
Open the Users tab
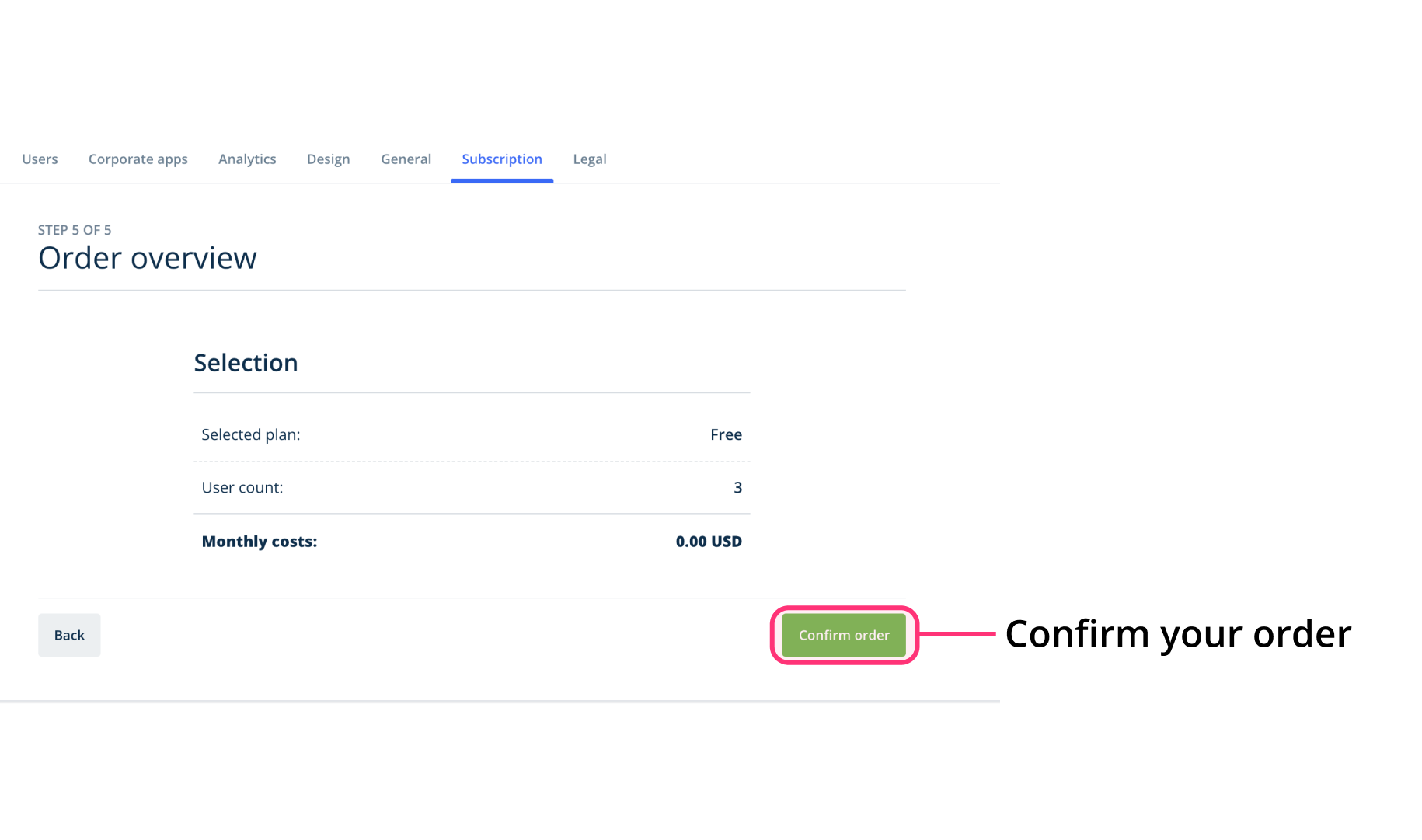click(x=40, y=159)
